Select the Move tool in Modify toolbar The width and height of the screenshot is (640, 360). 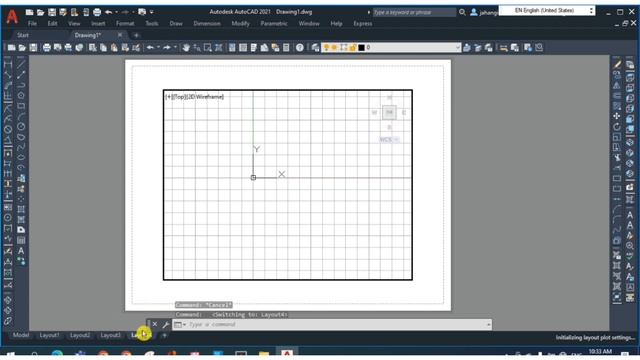click(617, 116)
